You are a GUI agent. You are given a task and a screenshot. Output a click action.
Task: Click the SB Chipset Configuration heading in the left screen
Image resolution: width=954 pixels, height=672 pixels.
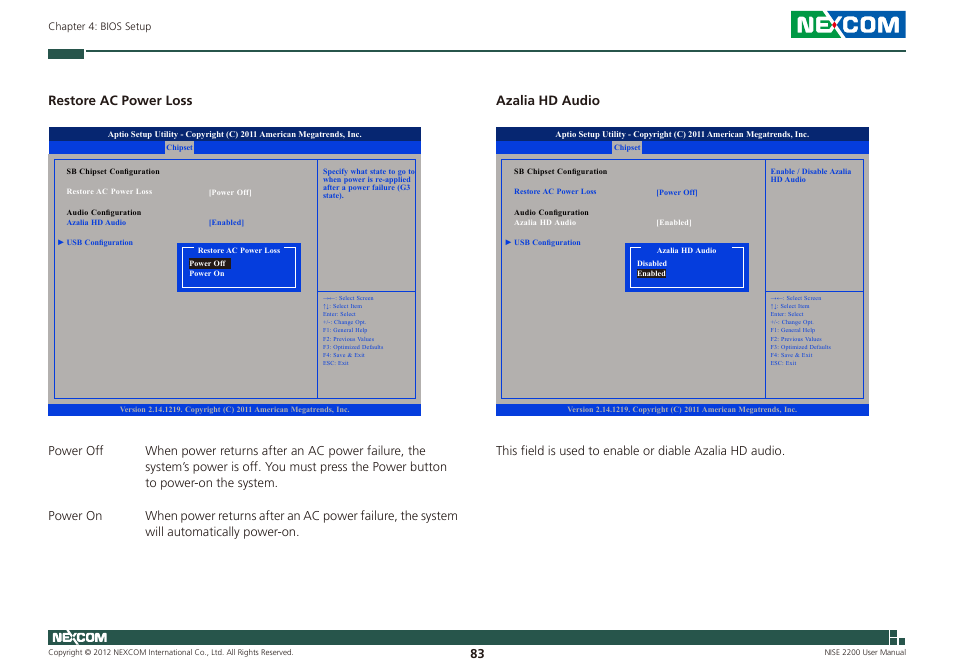[113, 171]
